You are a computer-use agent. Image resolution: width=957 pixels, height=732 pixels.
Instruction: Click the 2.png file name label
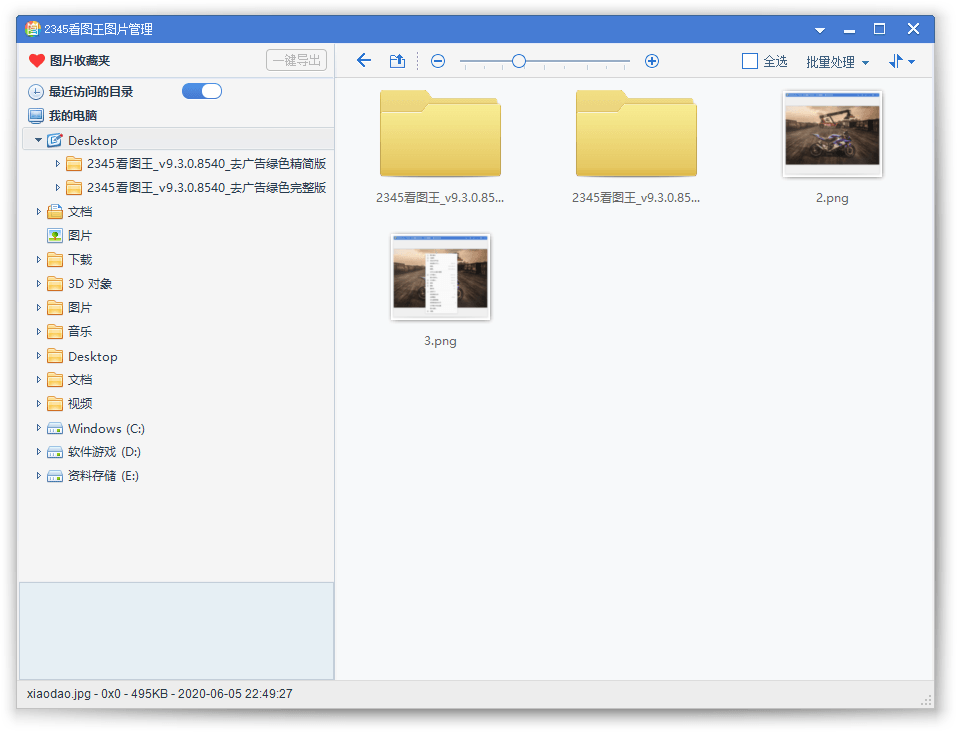pos(832,198)
